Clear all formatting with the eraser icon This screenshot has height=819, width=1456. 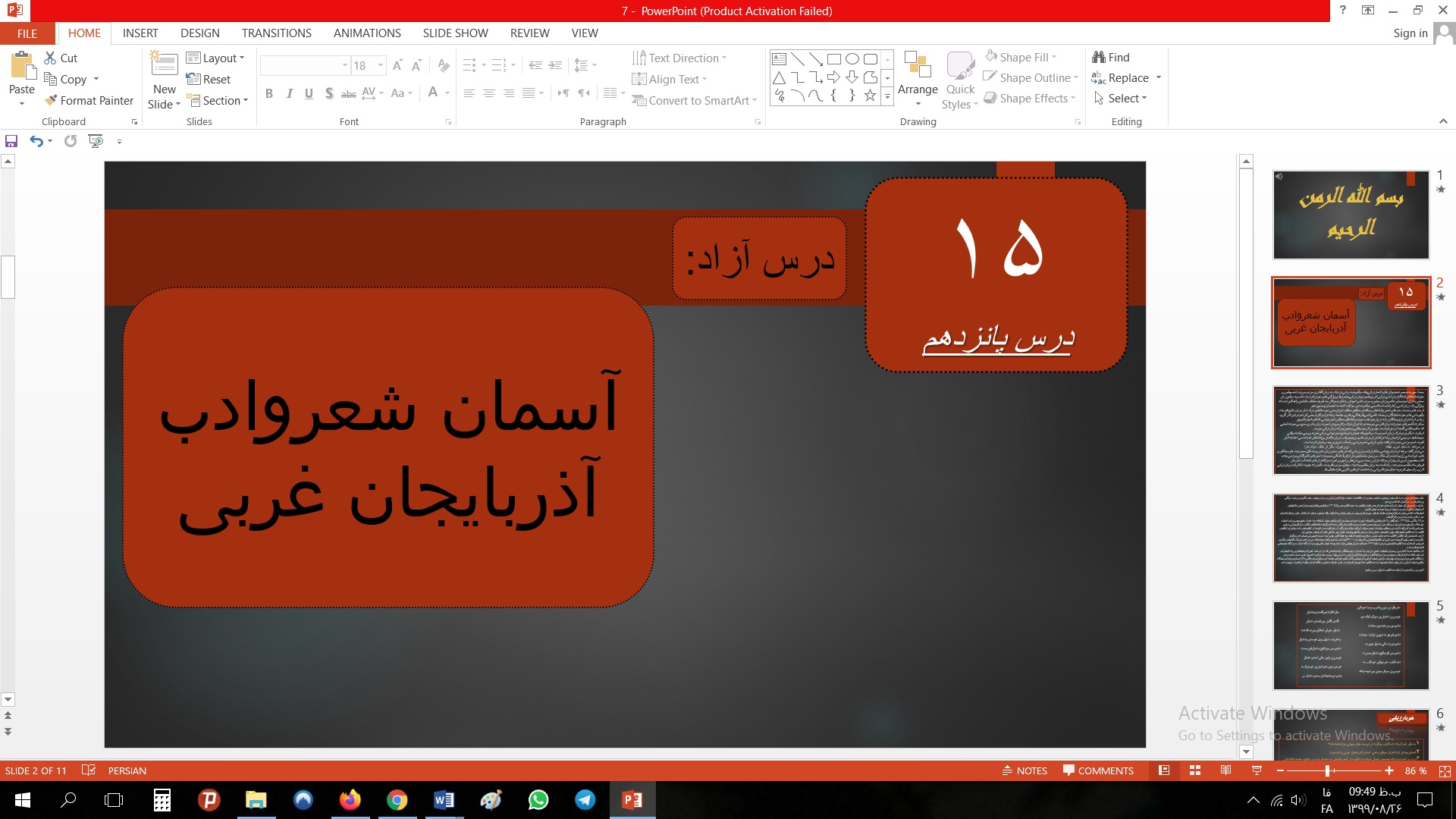pos(444,66)
